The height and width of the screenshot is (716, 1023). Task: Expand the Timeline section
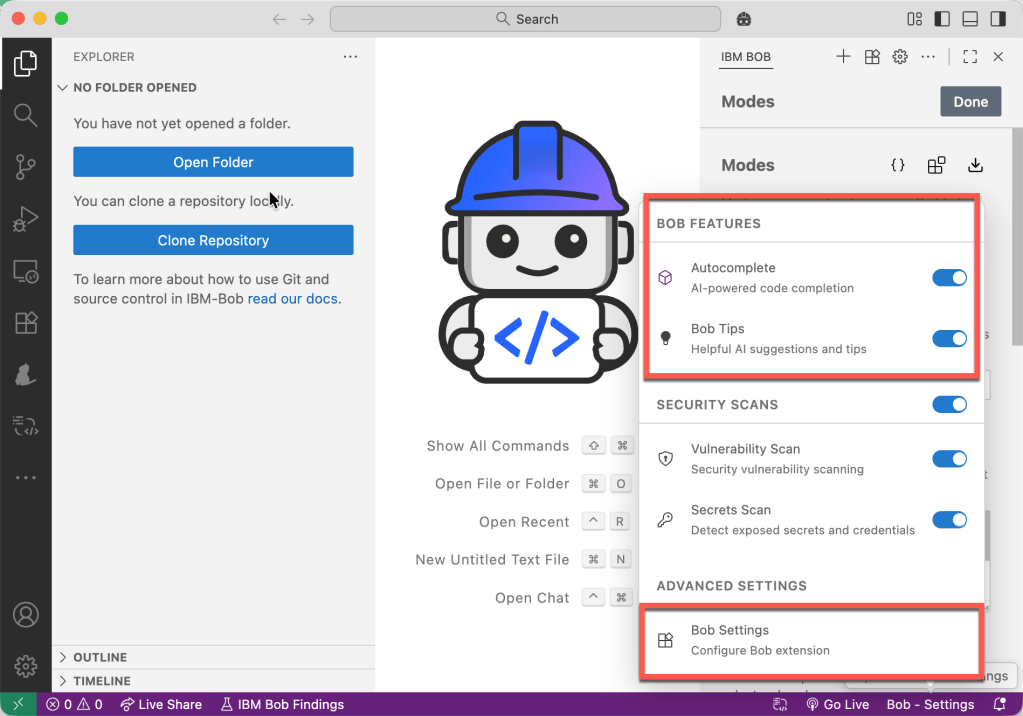tap(102, 681)
